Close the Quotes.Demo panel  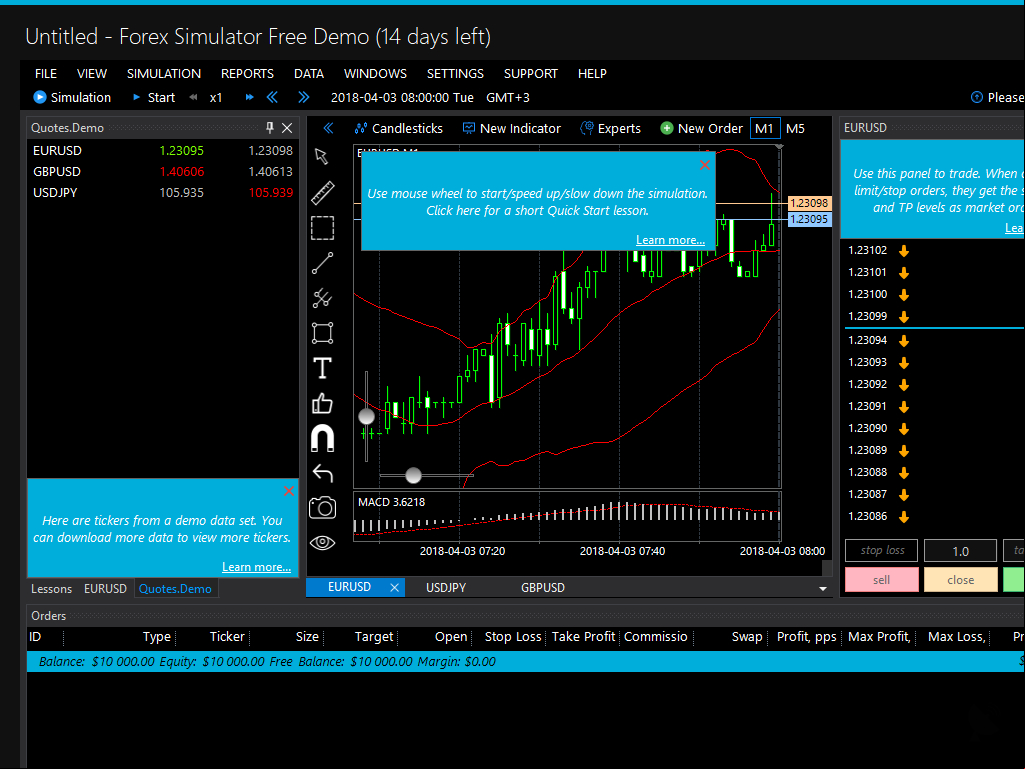[x=287, y=128]
